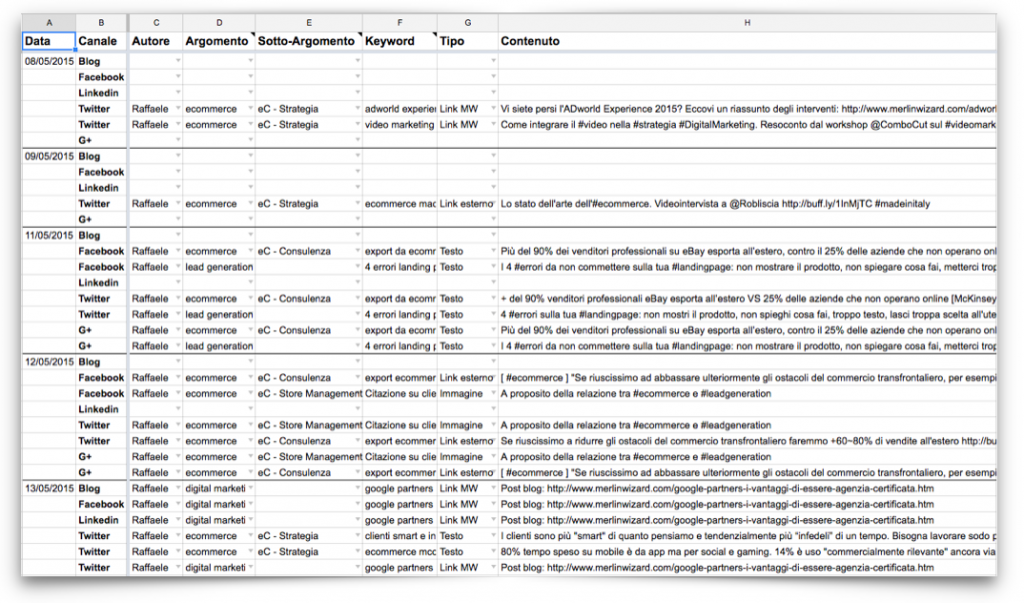Open the Argomento dropdown in the 08/05/2015 Blog row
1024x603 pixels.
tap(250, 61)
